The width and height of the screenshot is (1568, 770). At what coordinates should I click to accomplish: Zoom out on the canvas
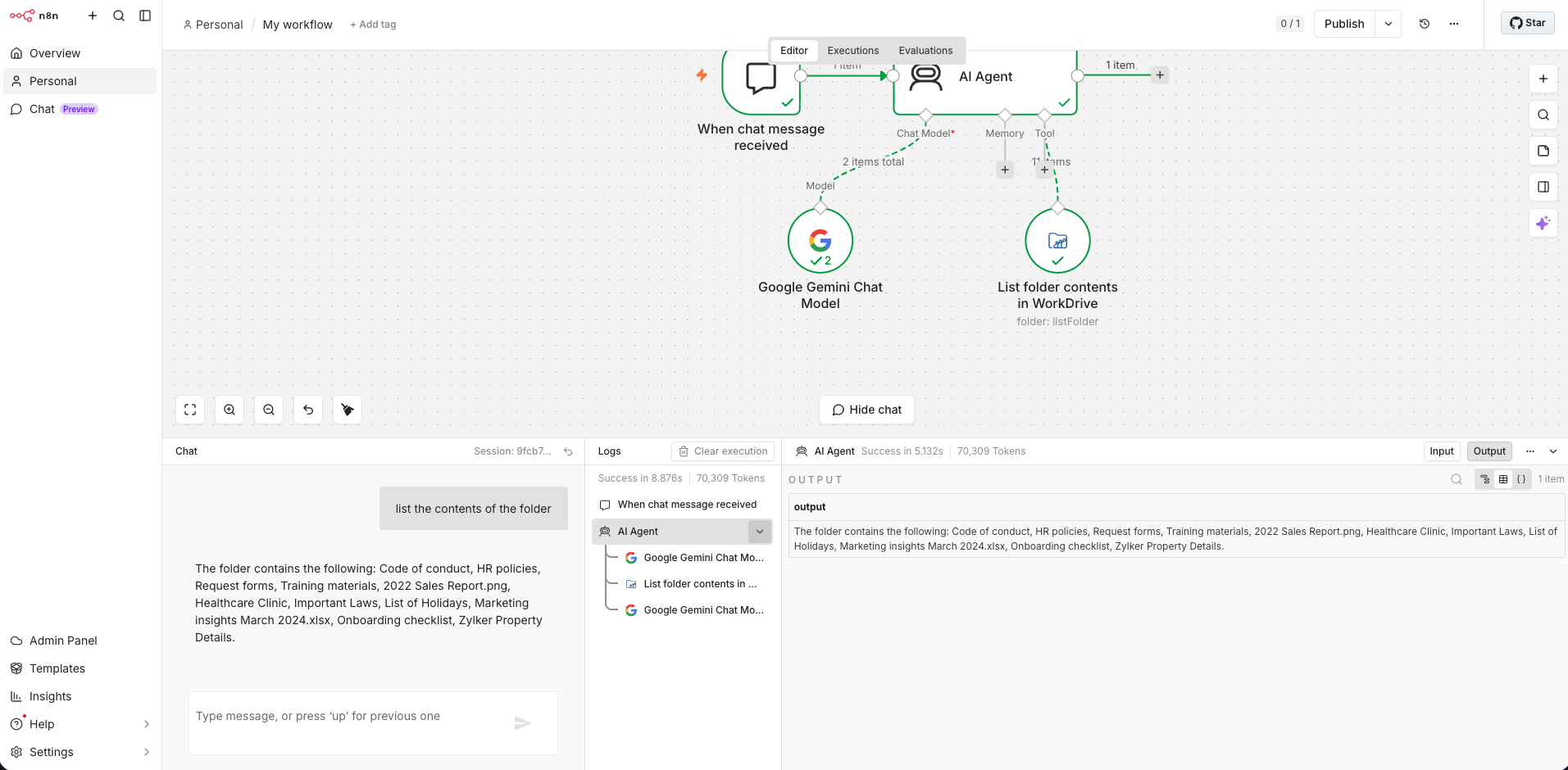click(x=269, y=410)
